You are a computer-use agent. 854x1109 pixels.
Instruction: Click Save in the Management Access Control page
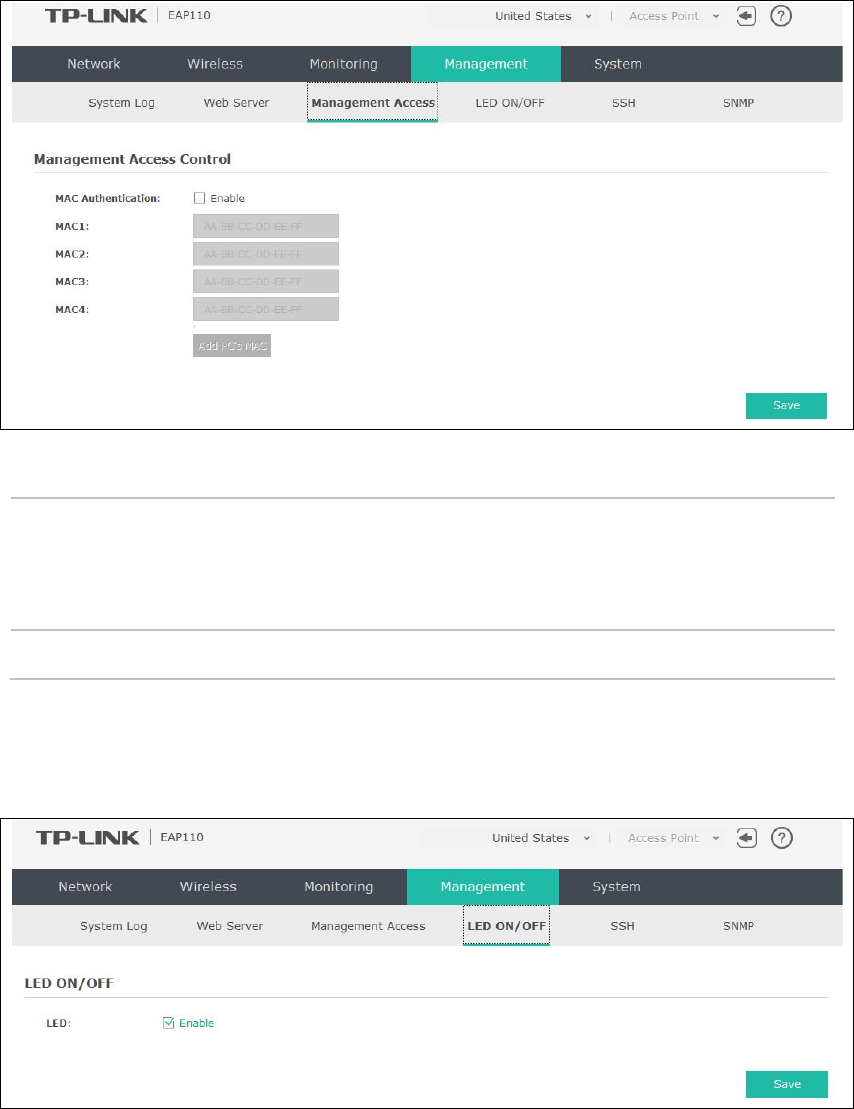tap(786, 405)
